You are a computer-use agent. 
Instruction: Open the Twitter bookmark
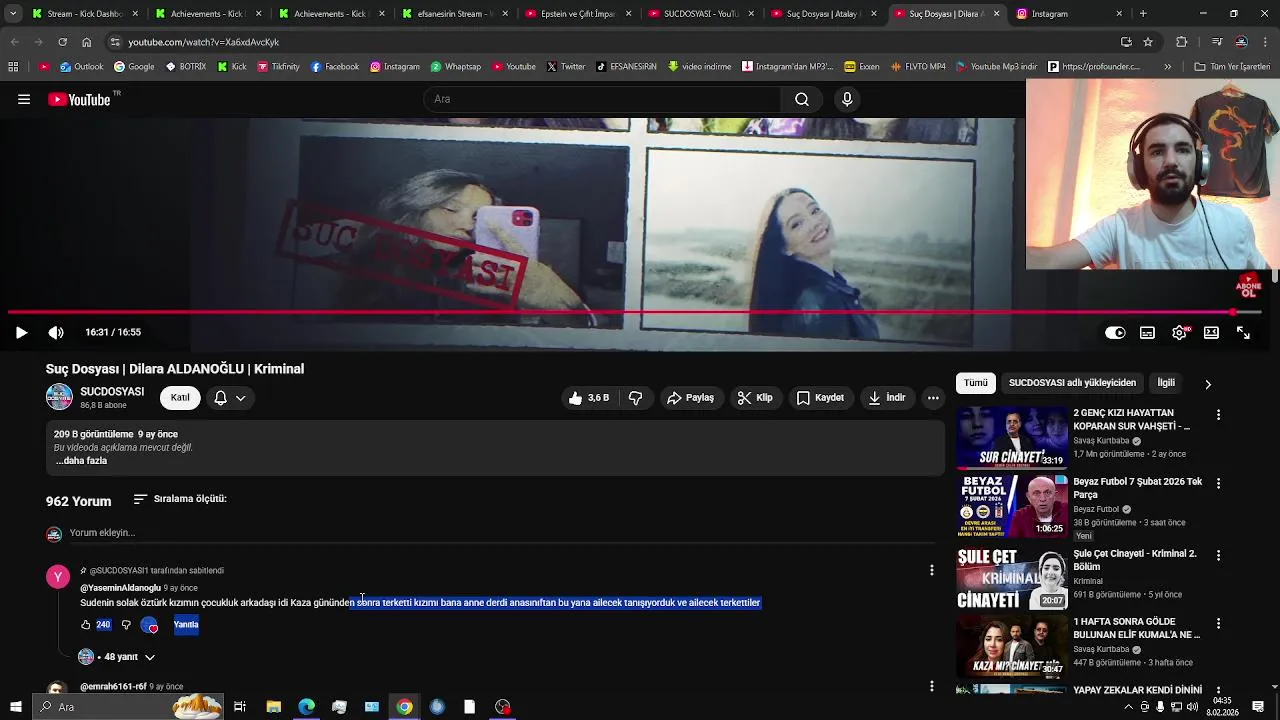point(566,67)
